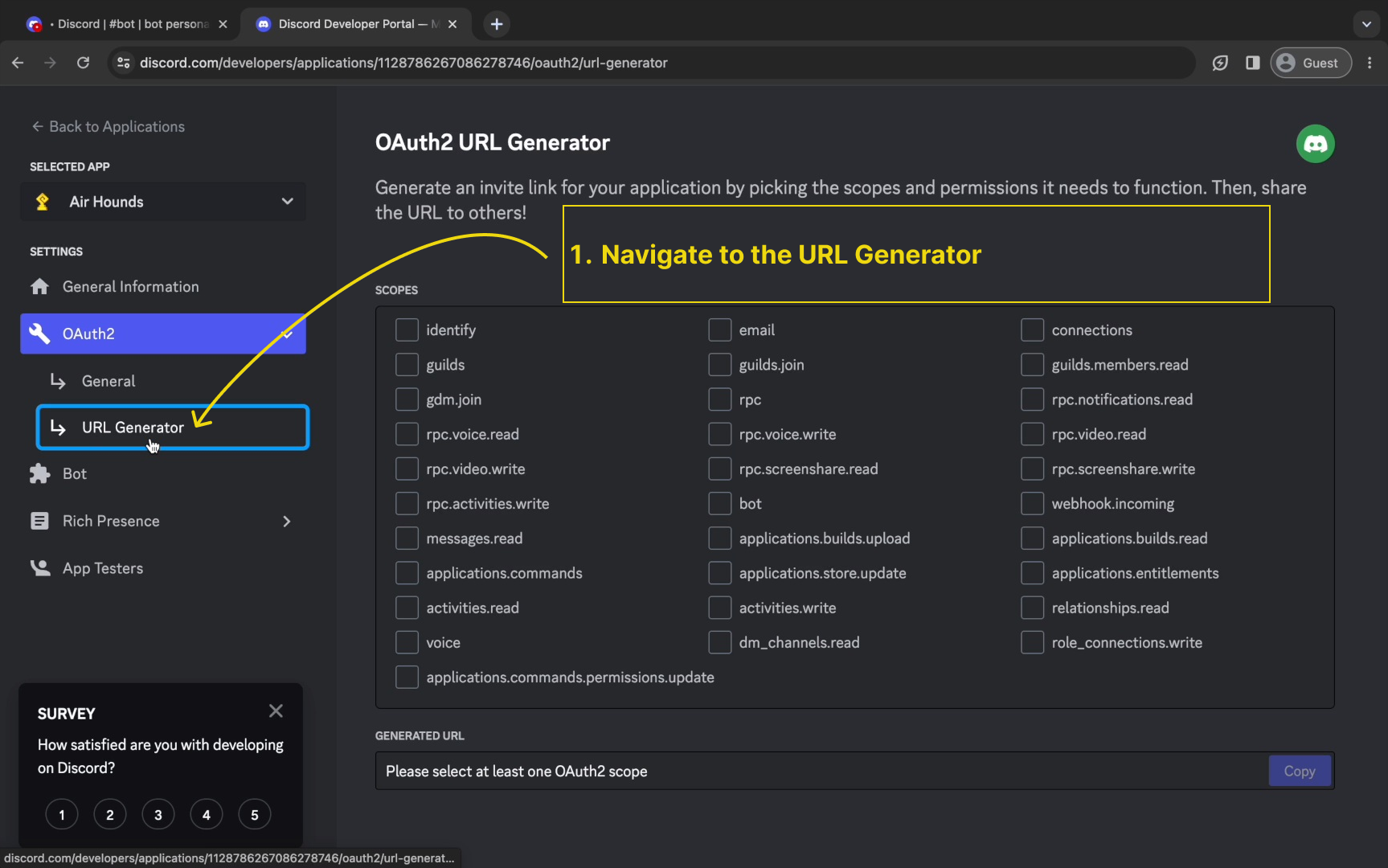Viewport: 1388px width, 868px height.
Task: Click the Bot puzzle piece icon
Action: (x=39, y=474)
